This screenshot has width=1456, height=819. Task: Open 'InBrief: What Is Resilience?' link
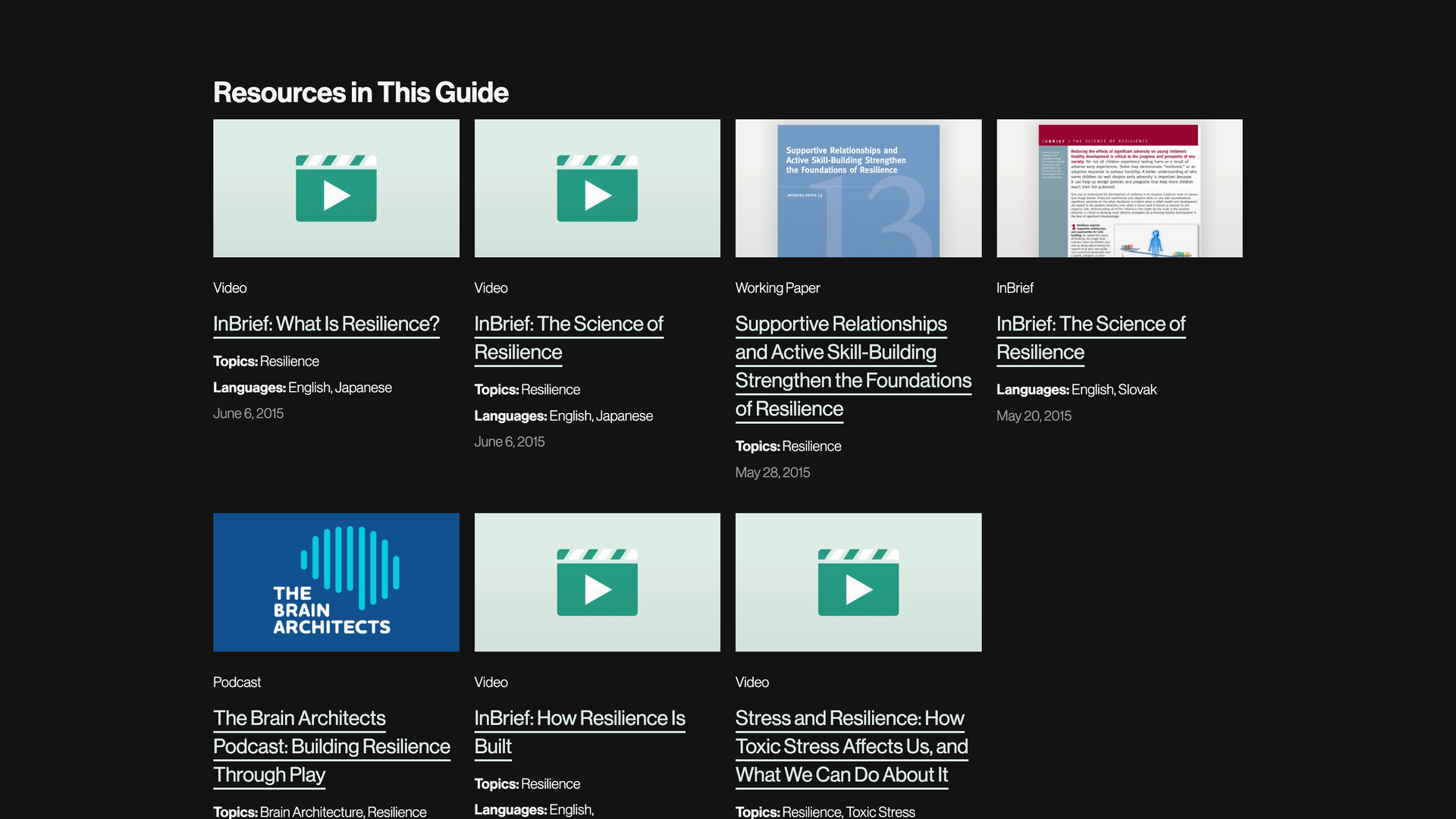point(326,324)
